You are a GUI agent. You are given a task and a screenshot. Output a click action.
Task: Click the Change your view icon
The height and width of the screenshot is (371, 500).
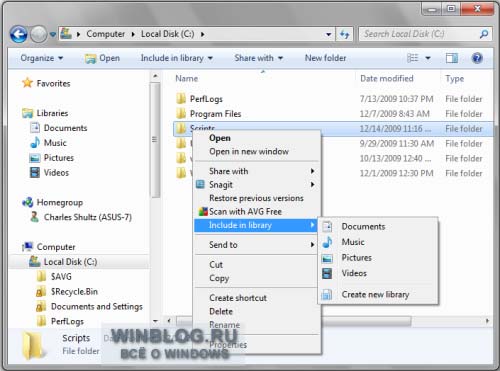pos(413,58)
